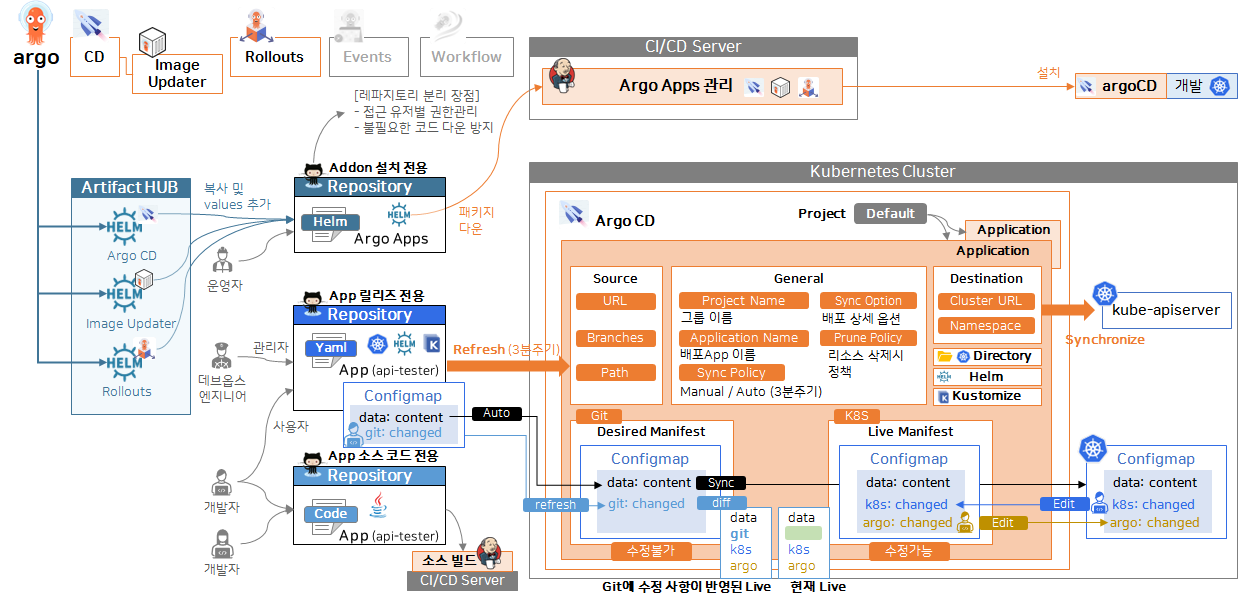
Task: Click Kubernetes icon beside kube-apiserver
Action: [1104, 294]
